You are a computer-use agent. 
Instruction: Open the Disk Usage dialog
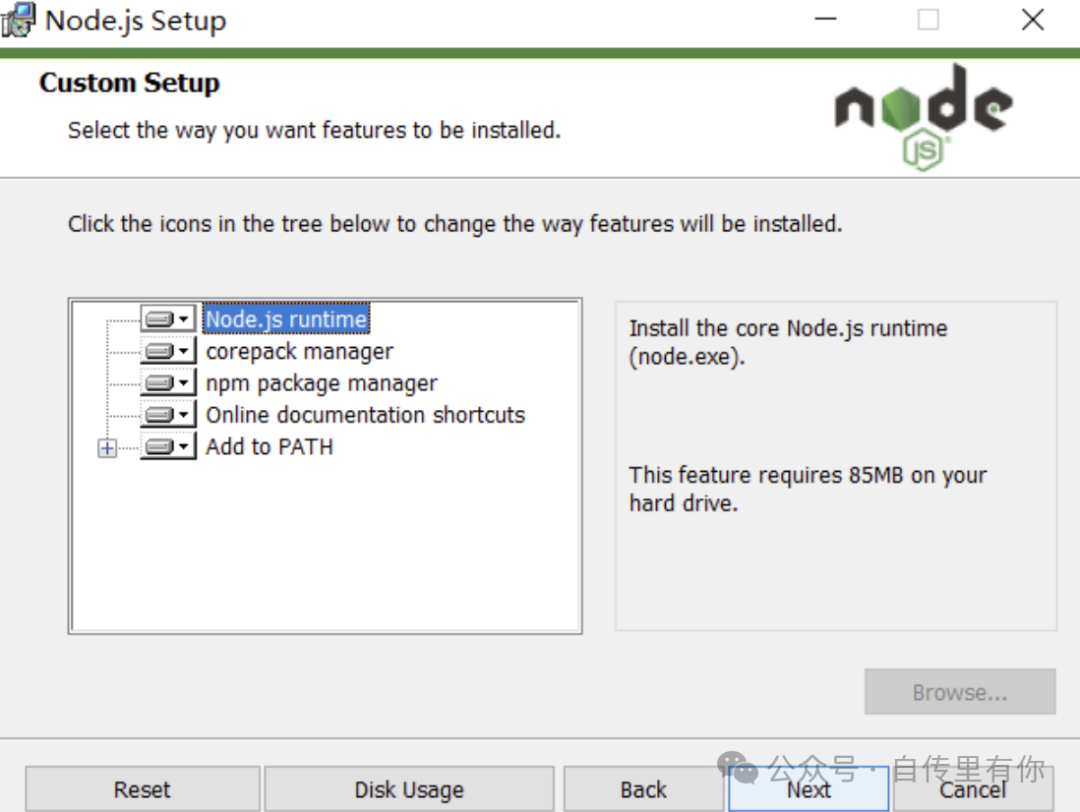coord(409,789)
